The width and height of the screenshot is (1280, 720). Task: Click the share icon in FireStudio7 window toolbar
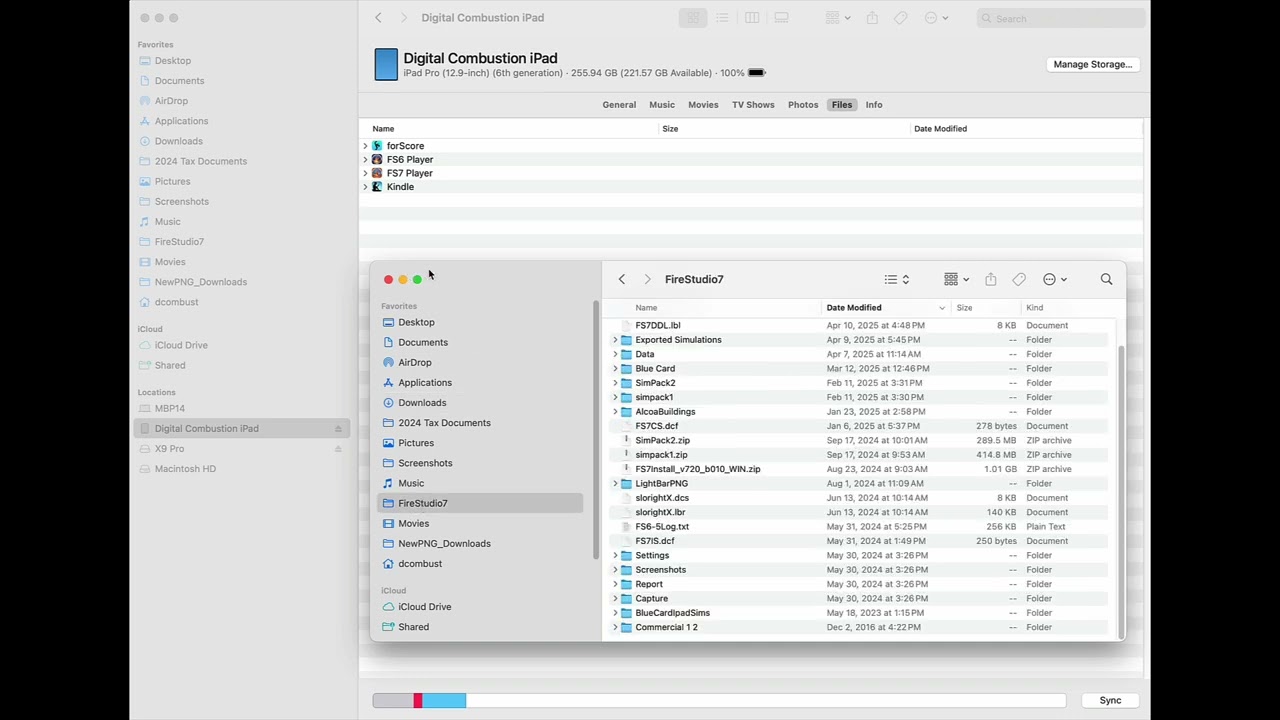click(x=990, y=280)
